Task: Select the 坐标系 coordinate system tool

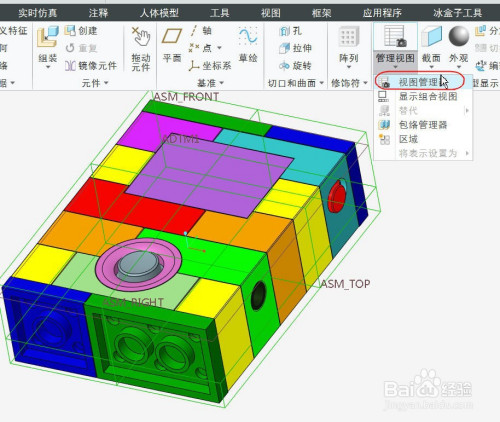Action: point(210,66)
